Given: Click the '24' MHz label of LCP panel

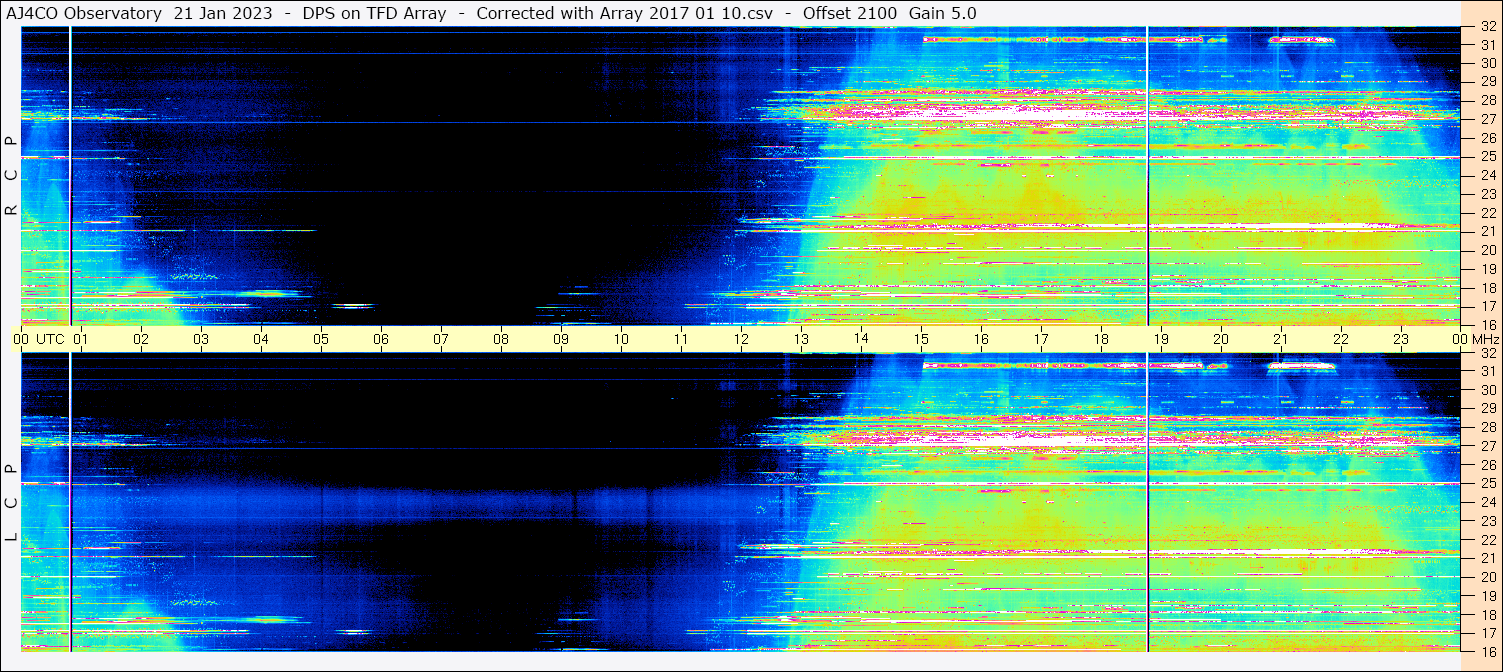Looking at the screenshot, I should tap(1488, 502).
